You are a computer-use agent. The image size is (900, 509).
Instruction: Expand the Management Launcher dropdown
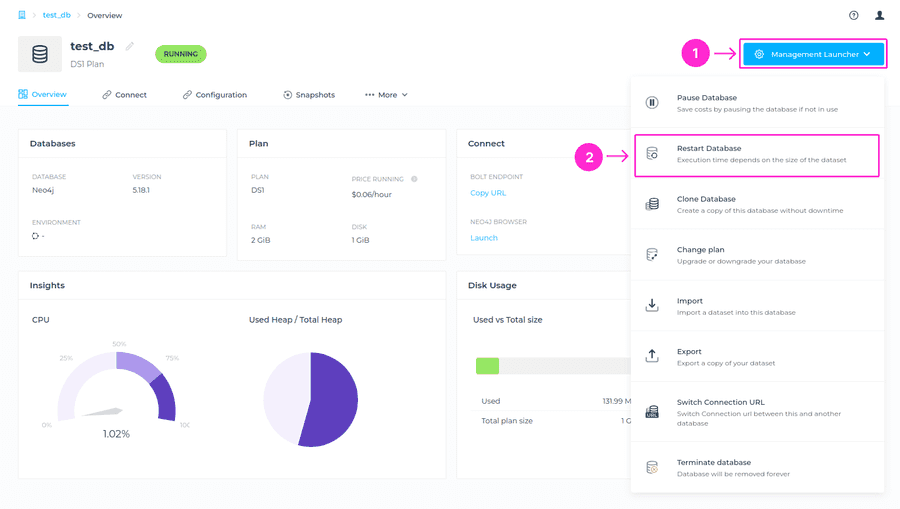click(813, 54)
